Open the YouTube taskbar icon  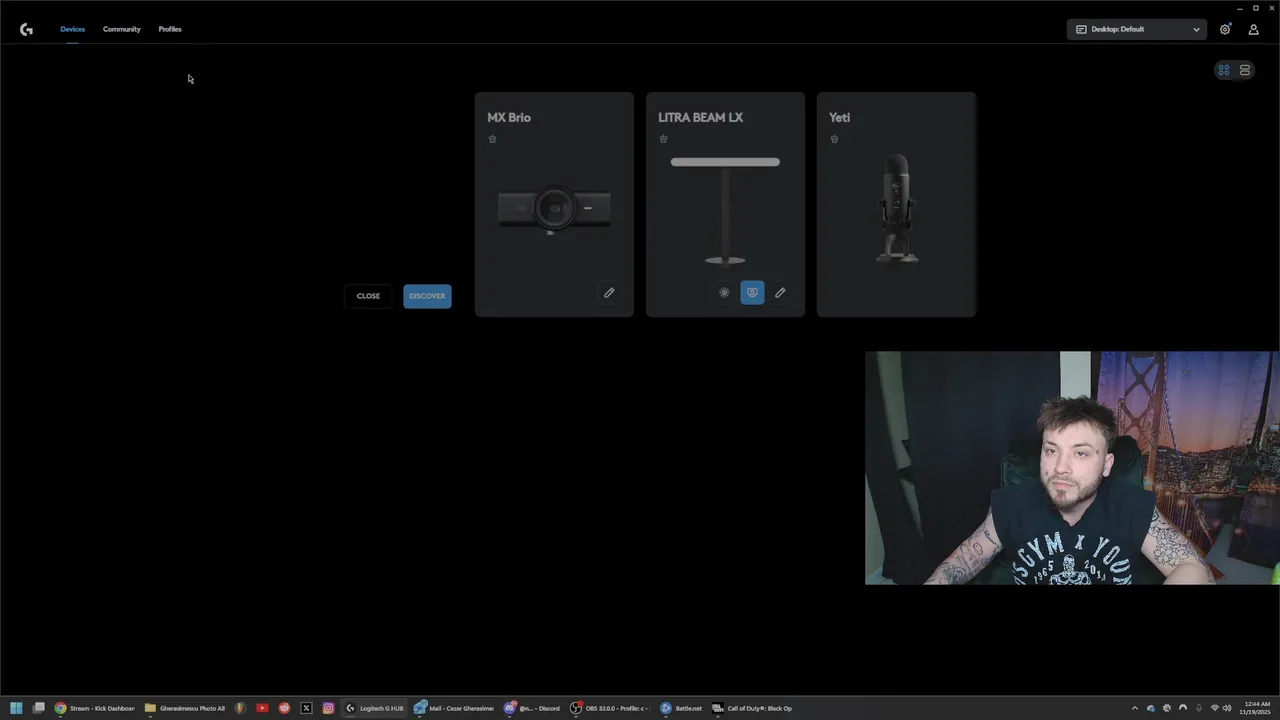262,708
